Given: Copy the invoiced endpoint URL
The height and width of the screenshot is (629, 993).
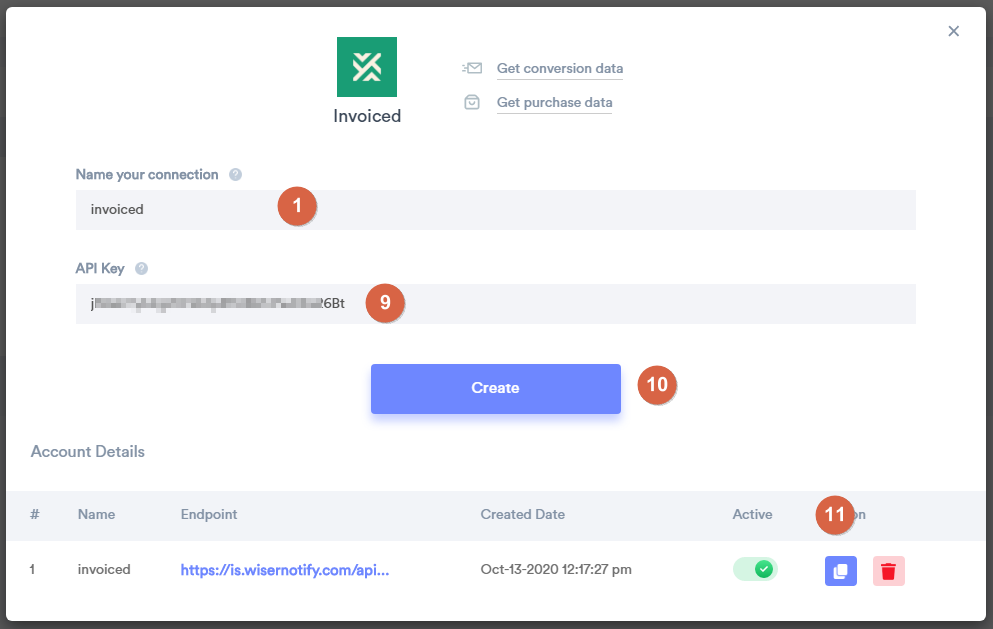Looking at the screenshot, I should click(x=840, y=571).
